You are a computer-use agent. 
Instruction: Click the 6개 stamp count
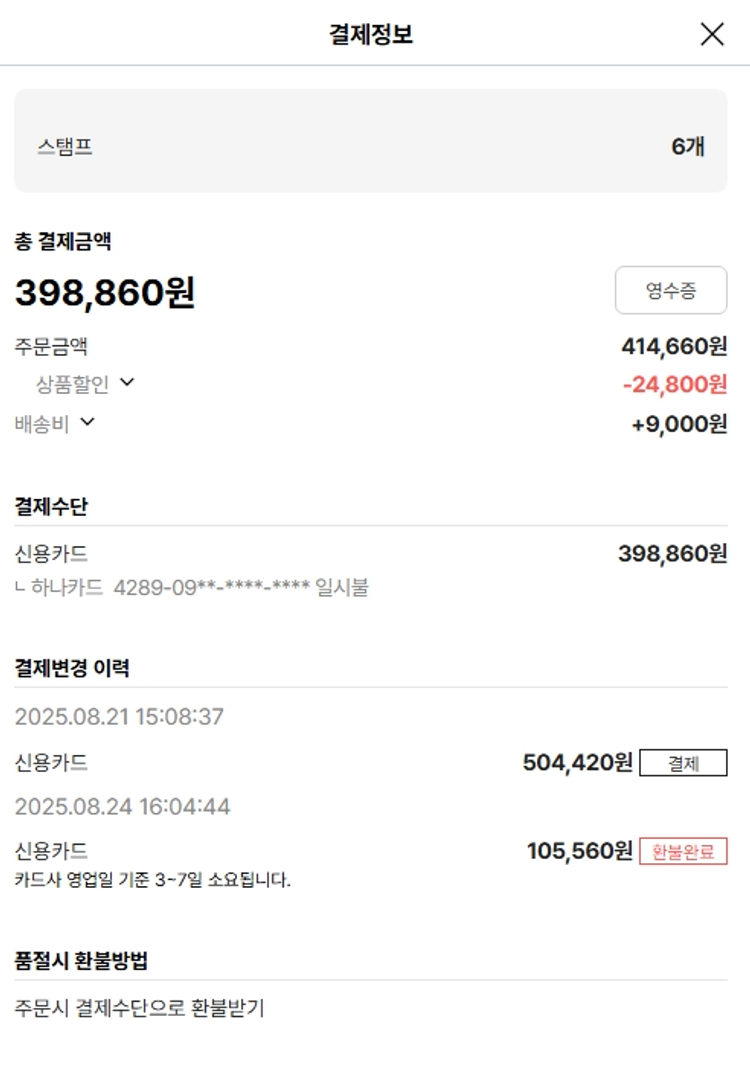pos(688,146)
